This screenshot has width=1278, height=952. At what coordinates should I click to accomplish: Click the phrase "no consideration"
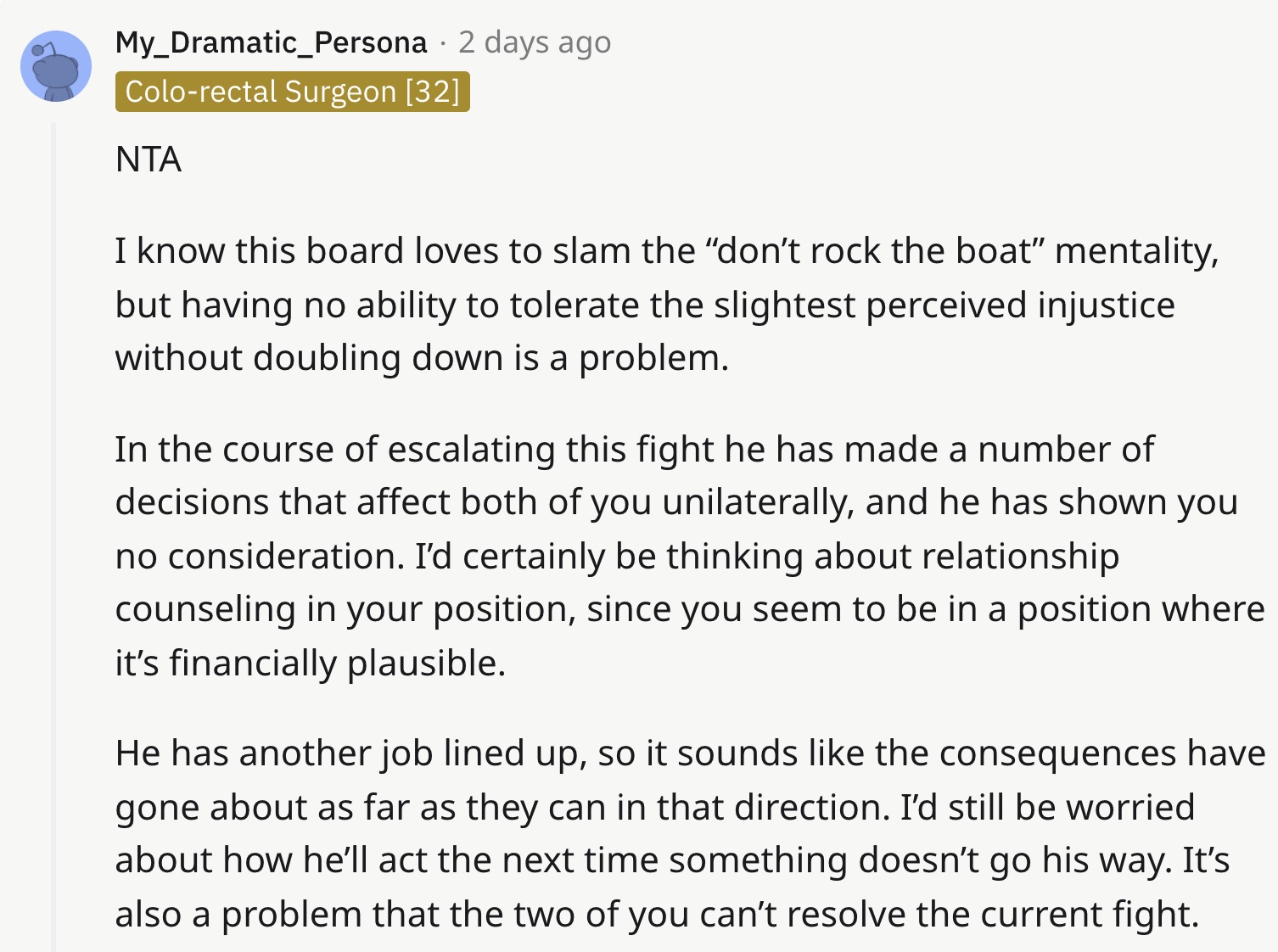[x=259, y=557]
